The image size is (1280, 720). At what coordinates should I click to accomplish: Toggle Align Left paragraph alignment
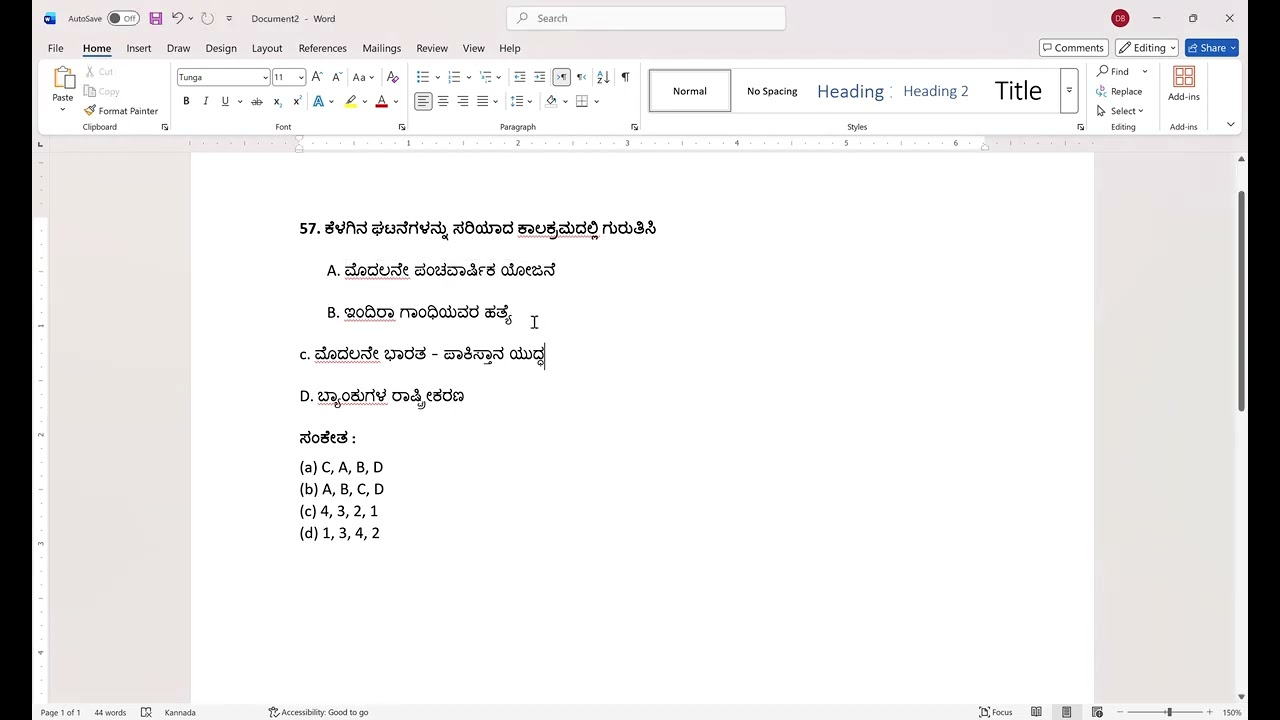pyautogui.click(x=423, y=101)
